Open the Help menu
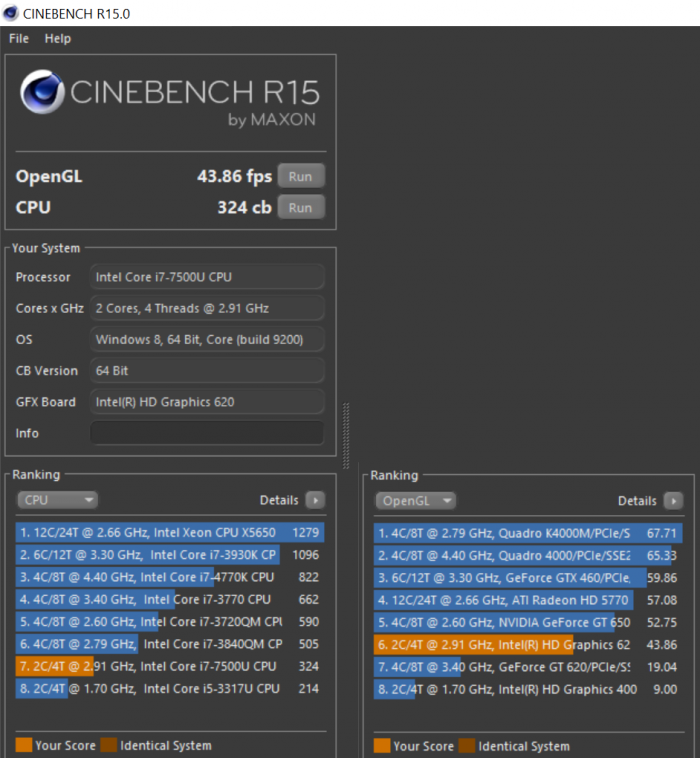700x758 pixels. (58, 38)
